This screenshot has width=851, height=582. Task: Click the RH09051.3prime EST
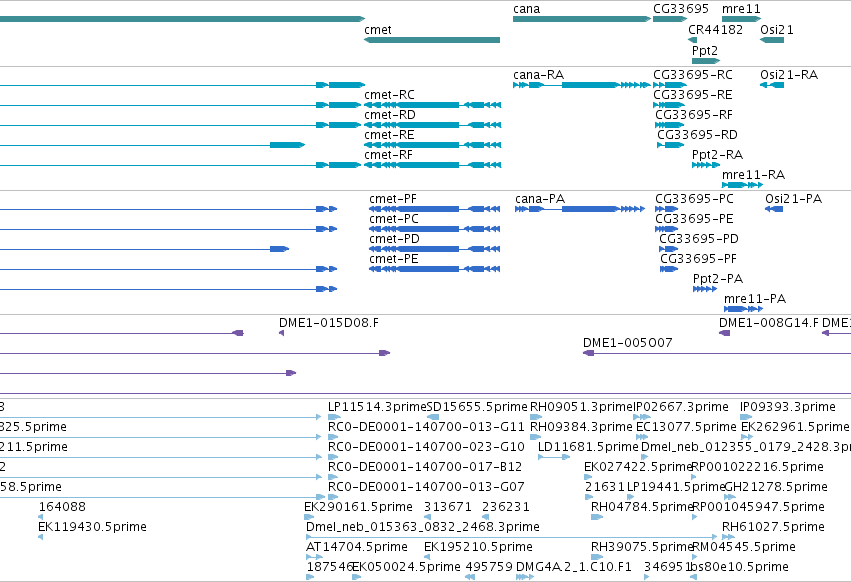(x=536, y=417)
